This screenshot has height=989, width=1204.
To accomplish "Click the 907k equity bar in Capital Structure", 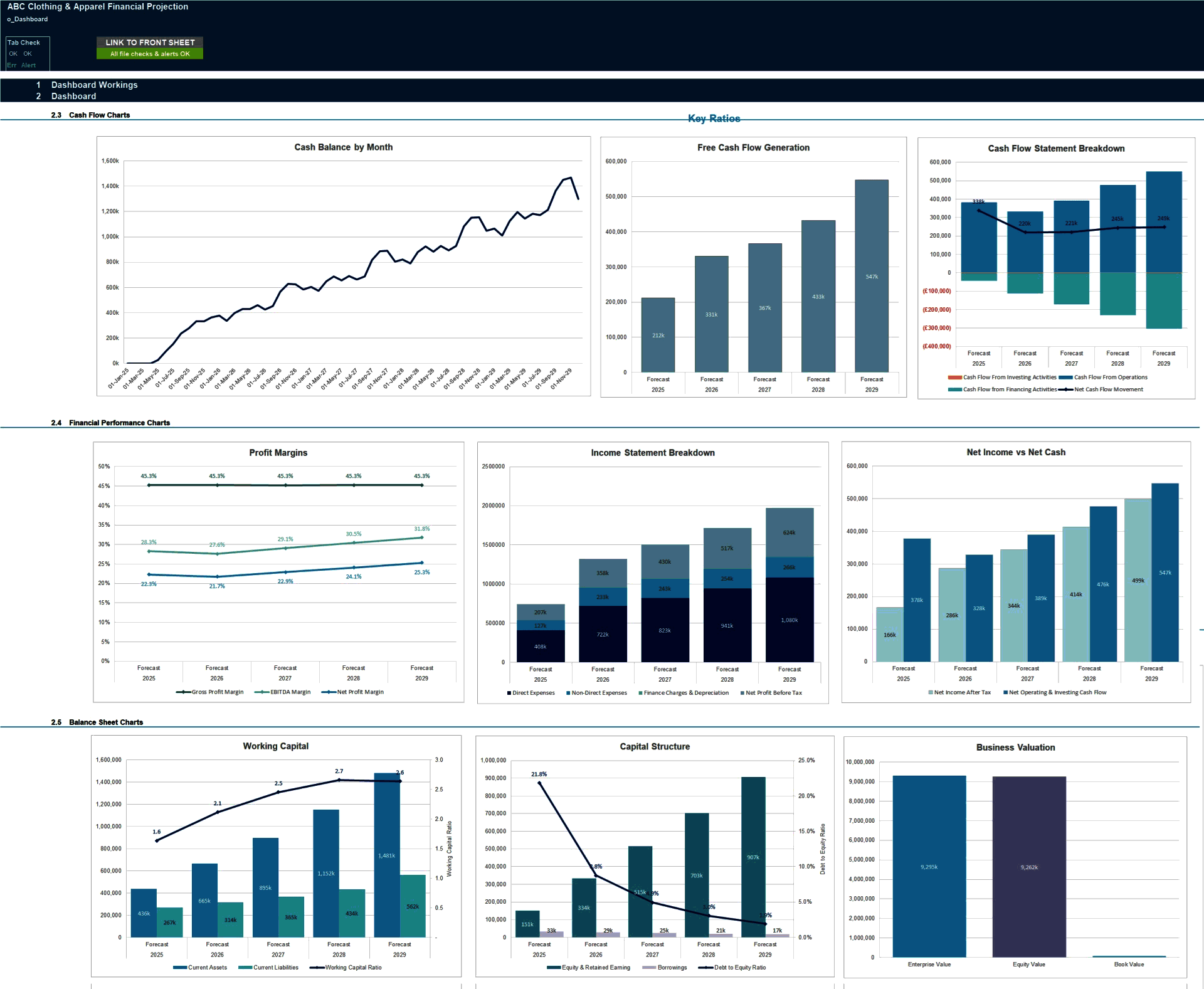I will tap(753, 857).
